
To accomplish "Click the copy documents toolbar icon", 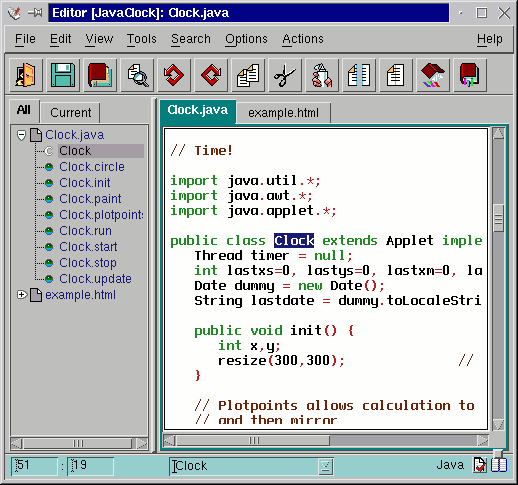I will click(248, 75).
